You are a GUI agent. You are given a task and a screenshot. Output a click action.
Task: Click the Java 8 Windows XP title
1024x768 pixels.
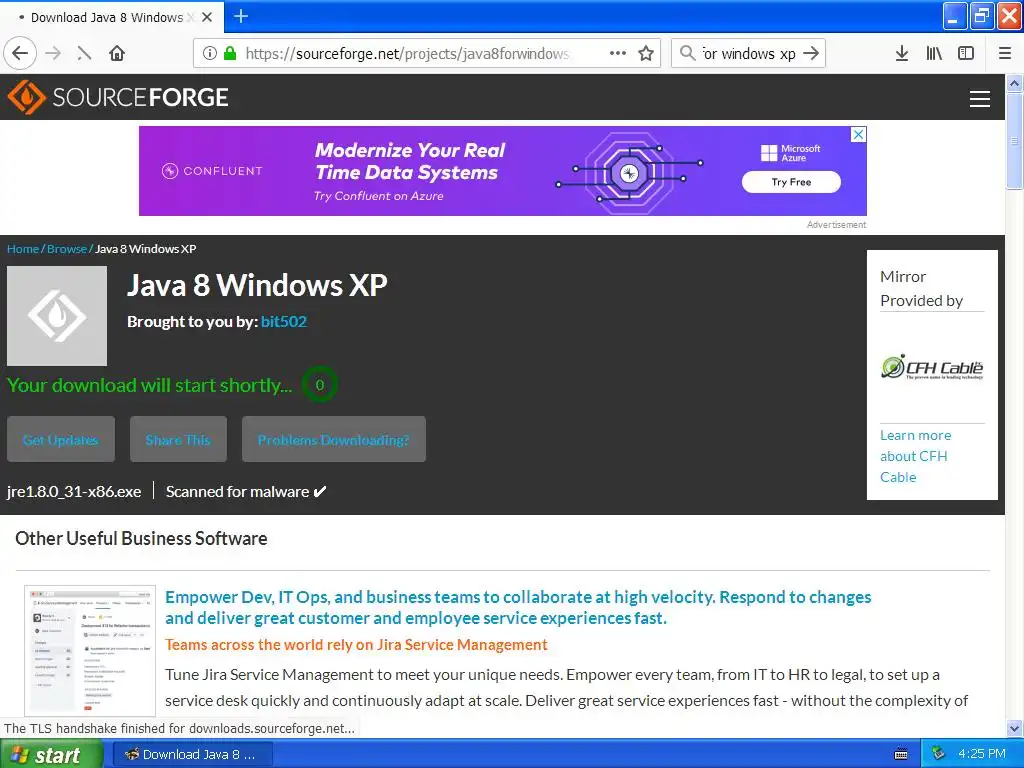tap(257, 285)
